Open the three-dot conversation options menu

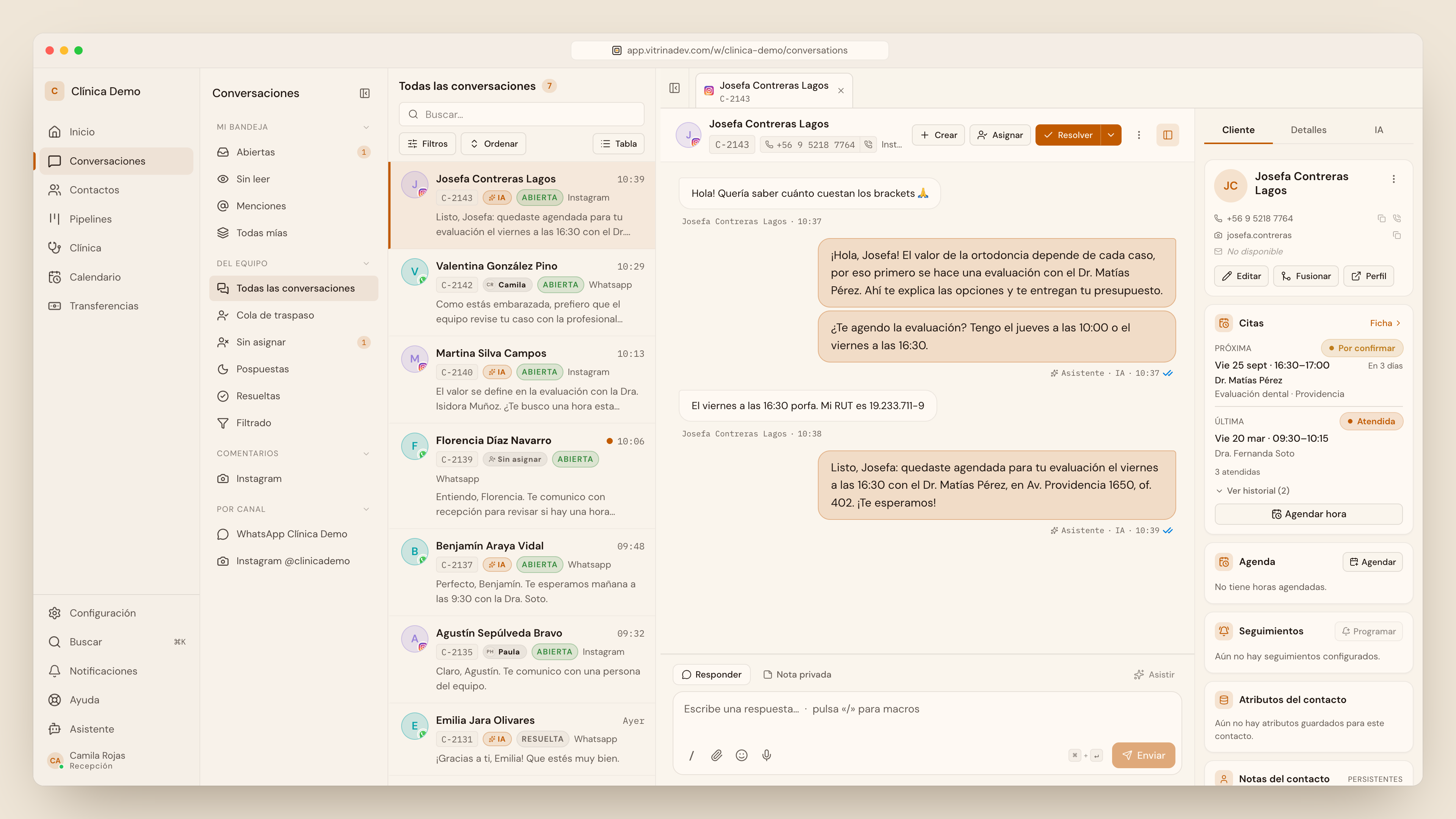coord(1139,135)
